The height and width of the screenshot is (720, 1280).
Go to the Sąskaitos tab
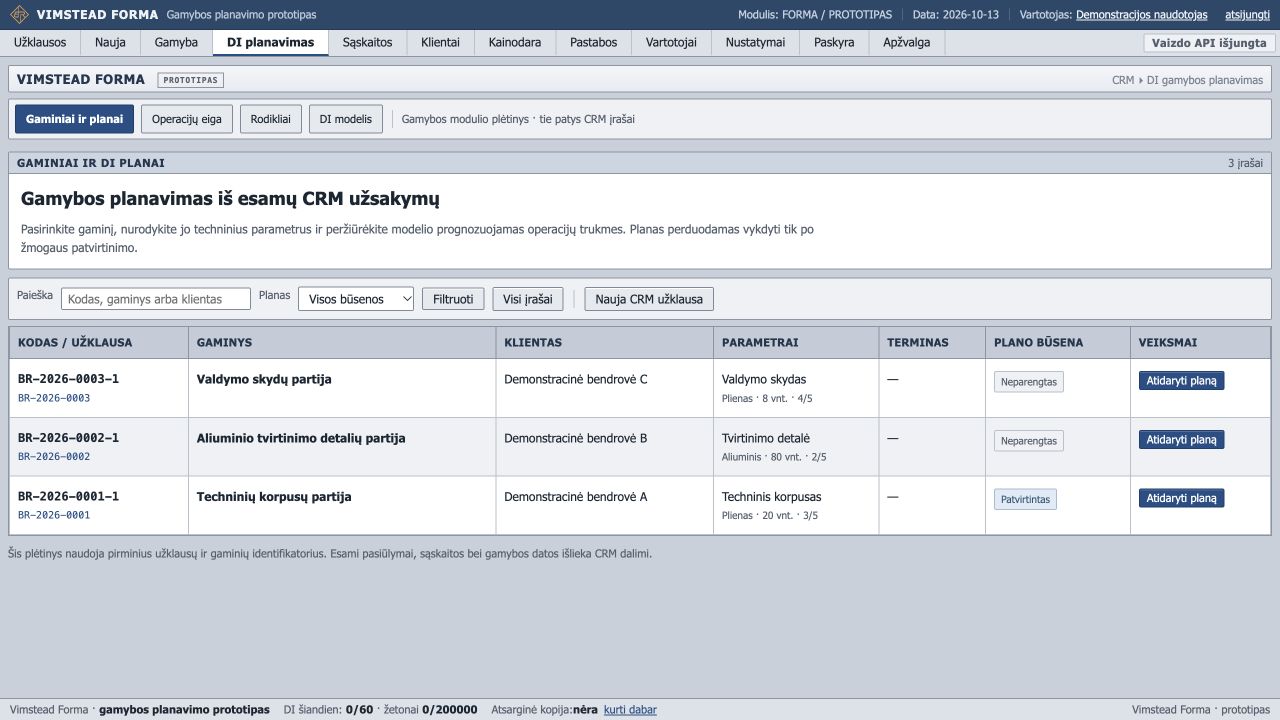click(x=367, y=43)
